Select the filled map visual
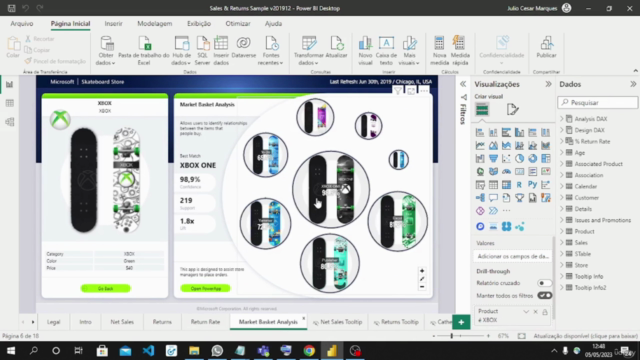Viewport: 640px width, 360px height. pos(493,171)
